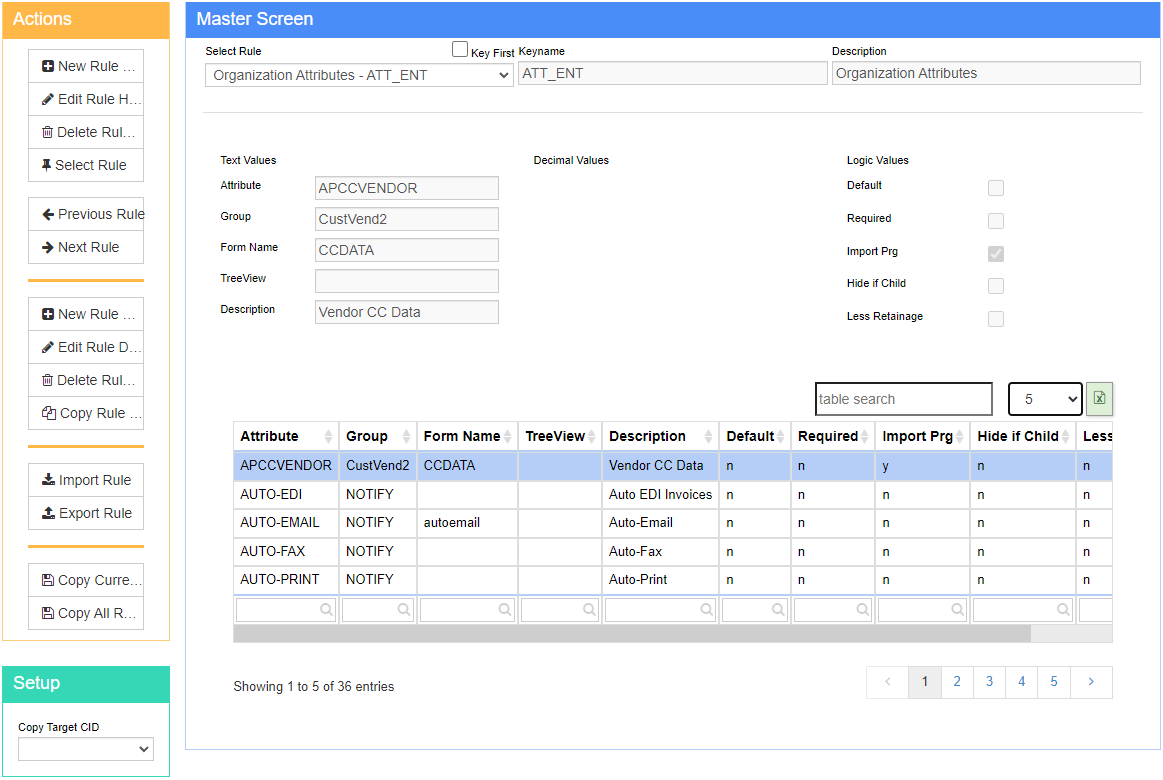The height and width of the screenshot is (780, 1163).
Task: Click the Excel export icon beside table search
Action: pyautogui.click(x=1099, y=399)
